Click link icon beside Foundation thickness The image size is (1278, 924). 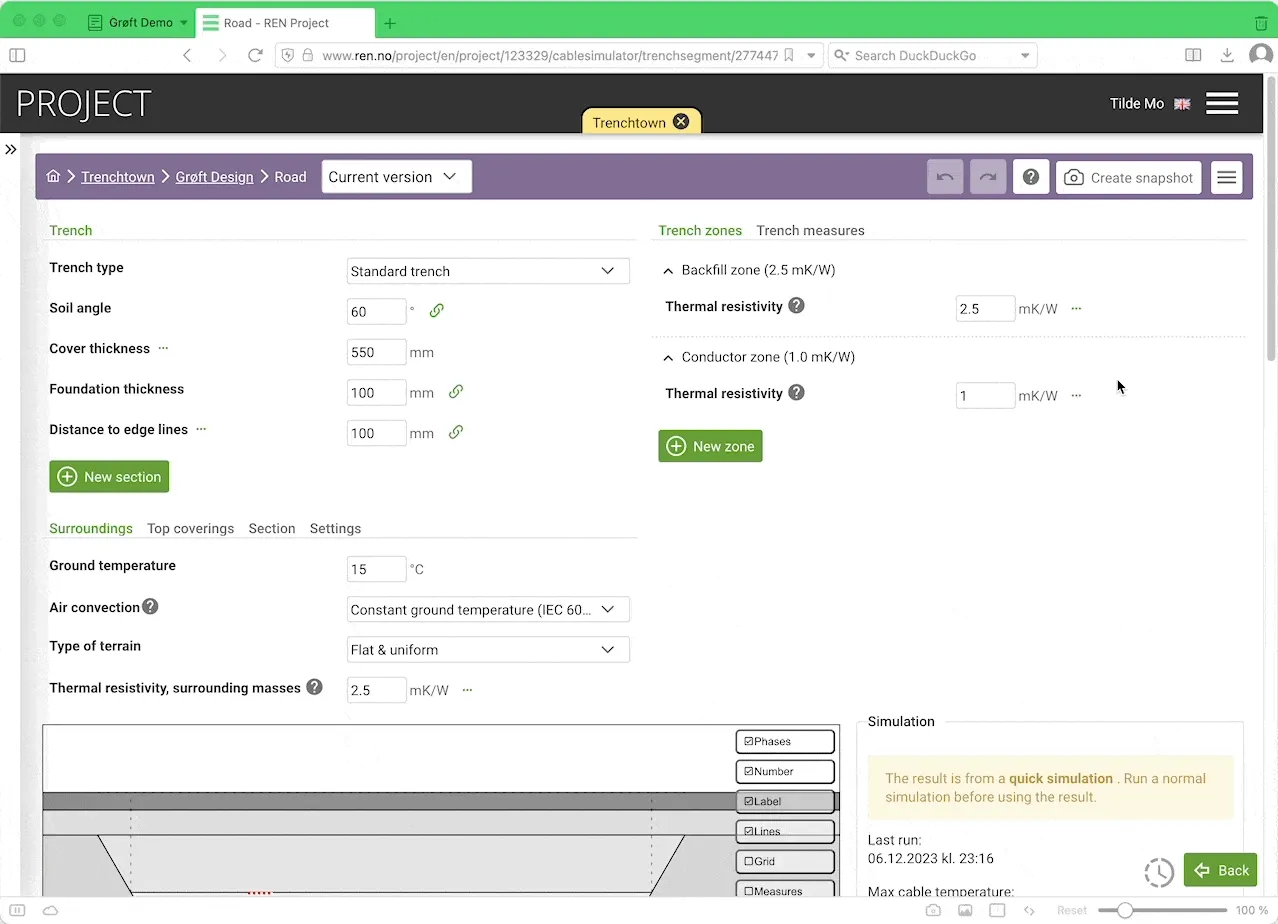455,392
